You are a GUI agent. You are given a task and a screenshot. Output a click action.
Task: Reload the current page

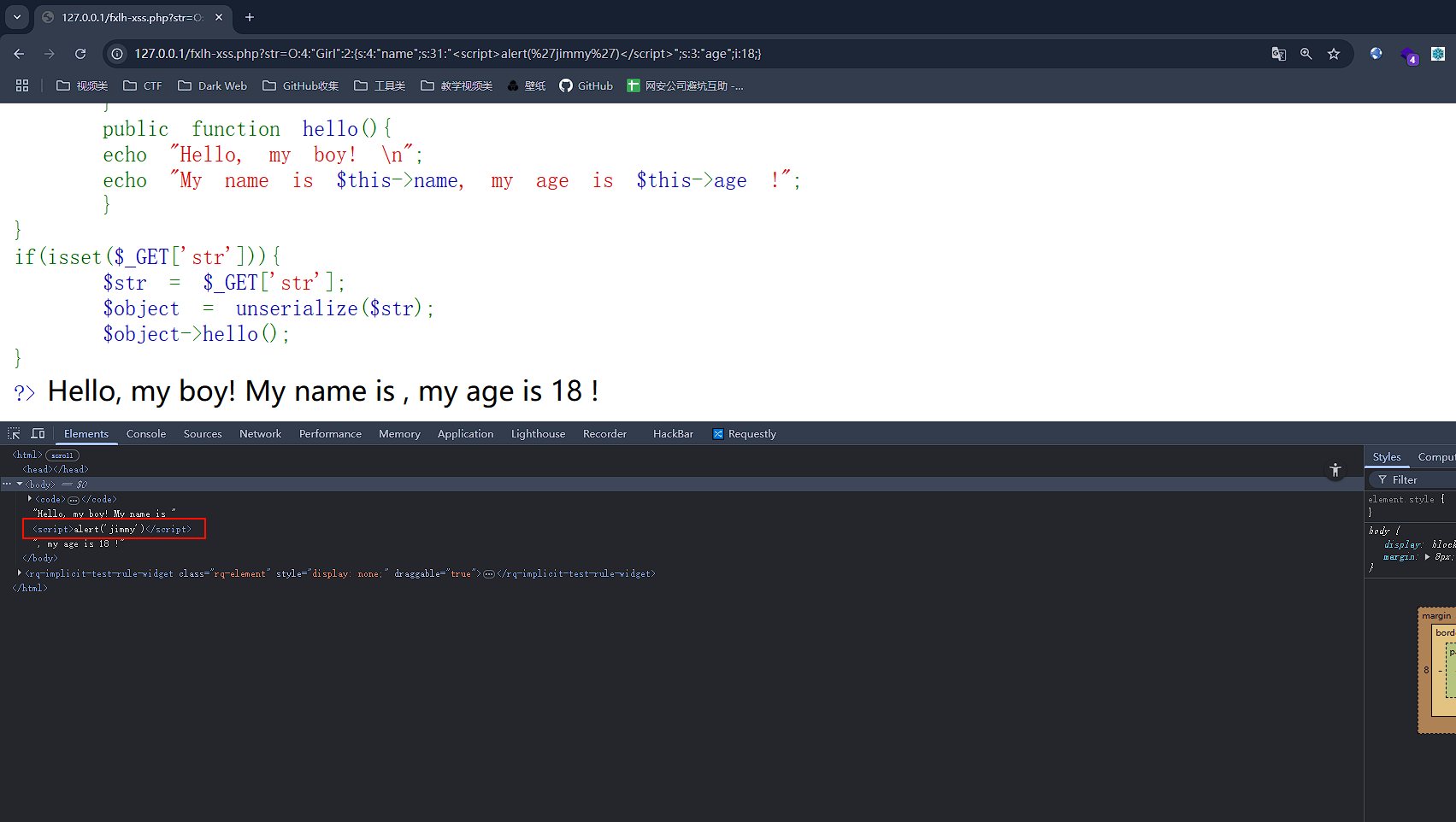(x=80, y=54)
